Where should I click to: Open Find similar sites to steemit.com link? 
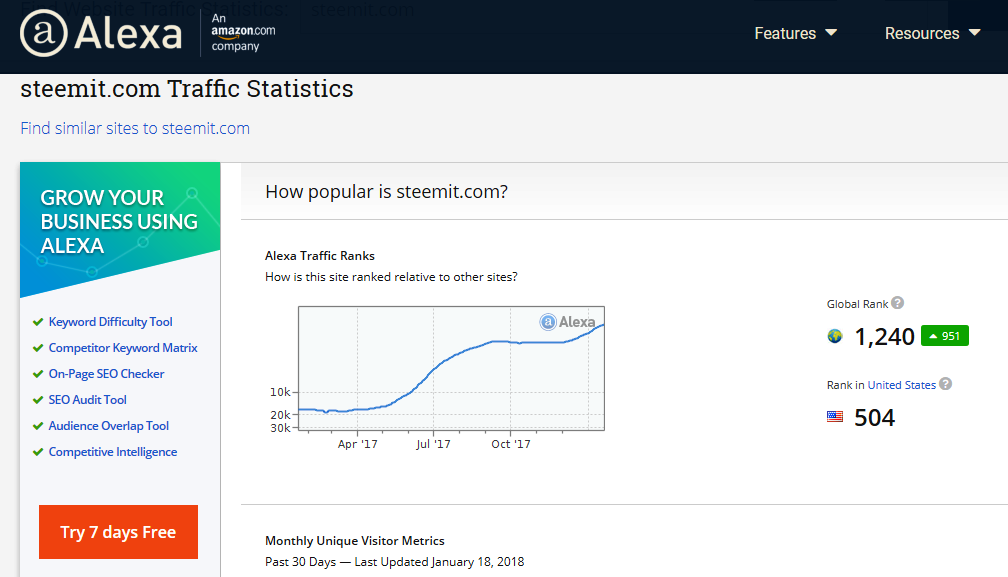(x=135, y=128)
